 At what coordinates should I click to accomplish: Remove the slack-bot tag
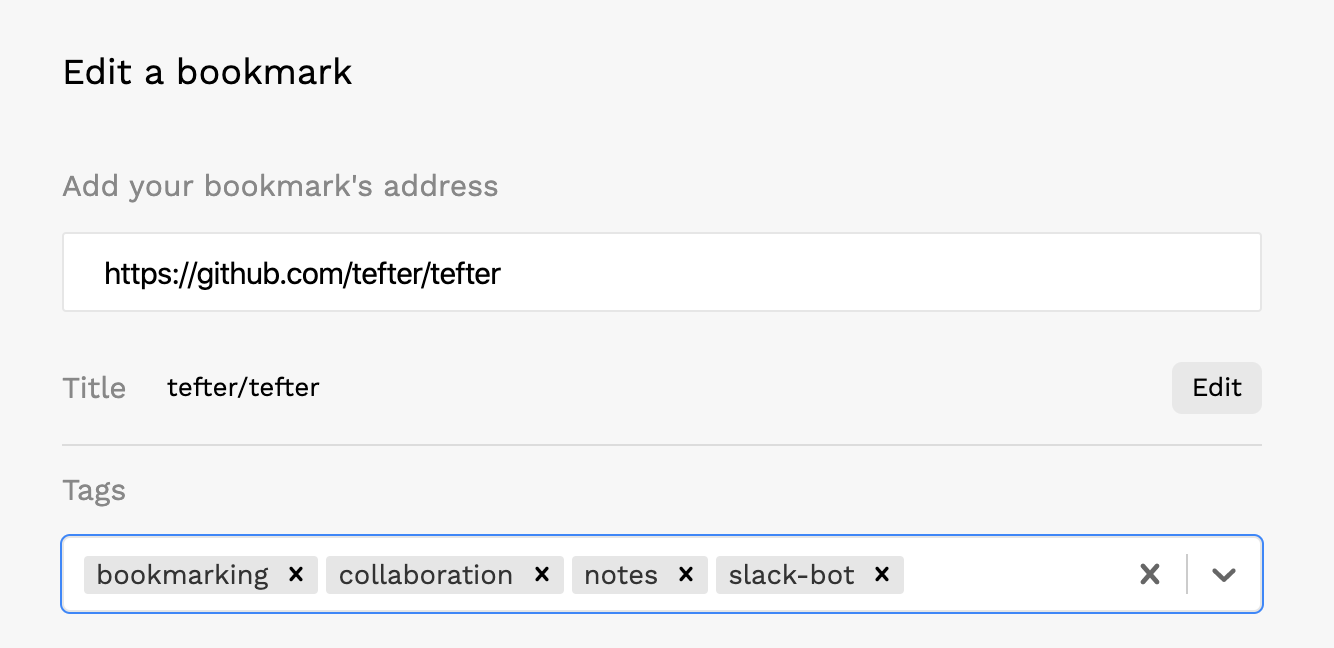tap(882, 575)
